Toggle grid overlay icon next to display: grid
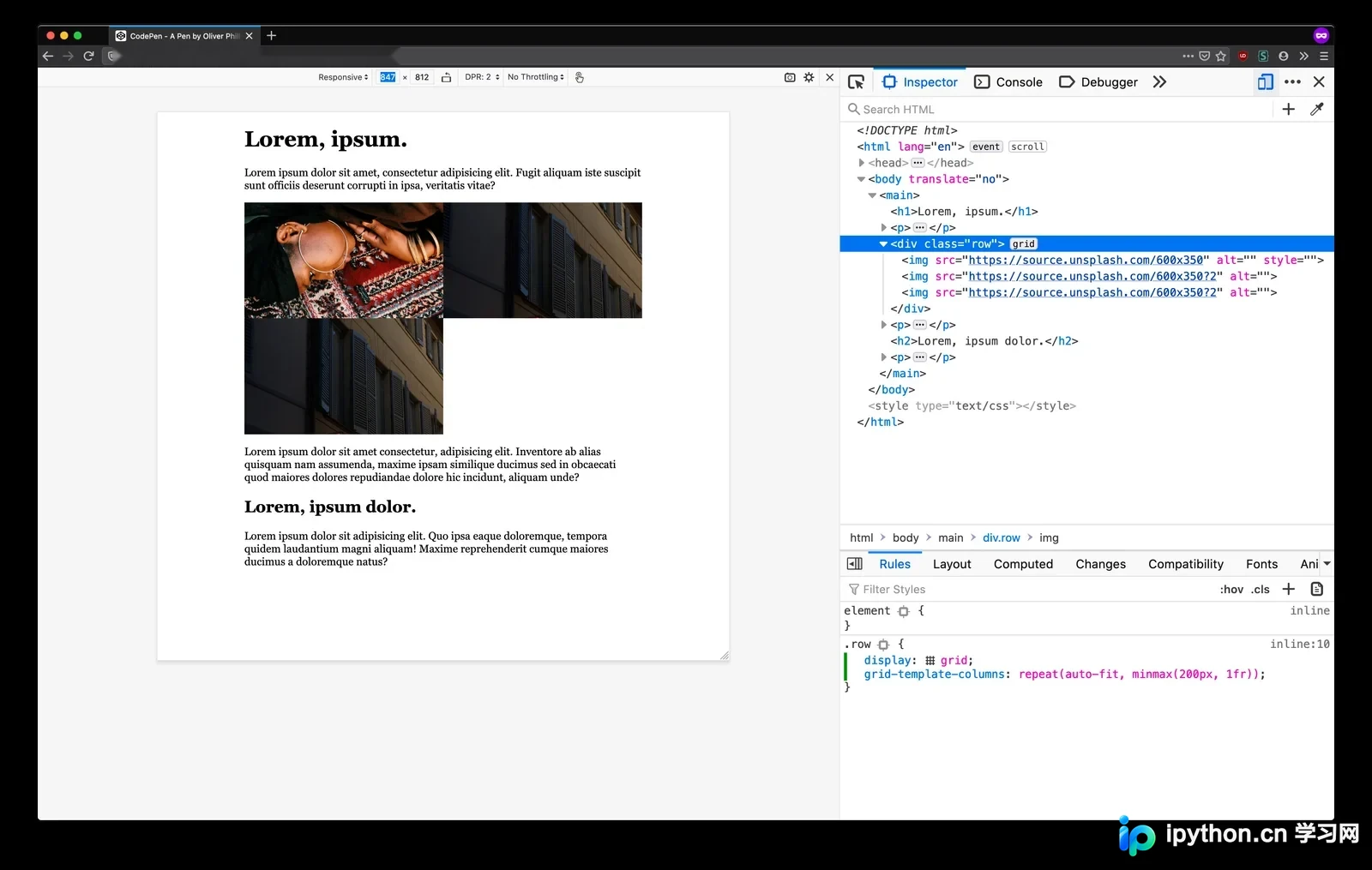The height and width of the screenshot is (870, 1372). tap(930, 660)
